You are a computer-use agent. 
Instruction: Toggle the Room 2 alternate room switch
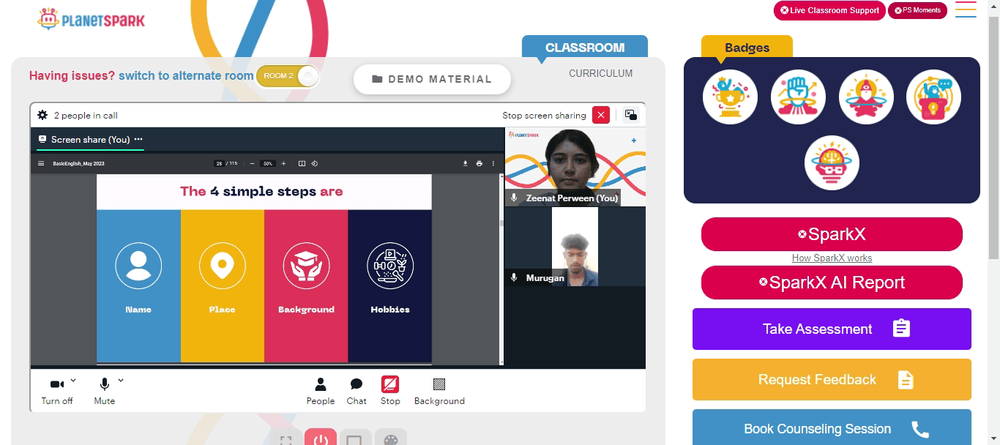(x=287, y=76)
